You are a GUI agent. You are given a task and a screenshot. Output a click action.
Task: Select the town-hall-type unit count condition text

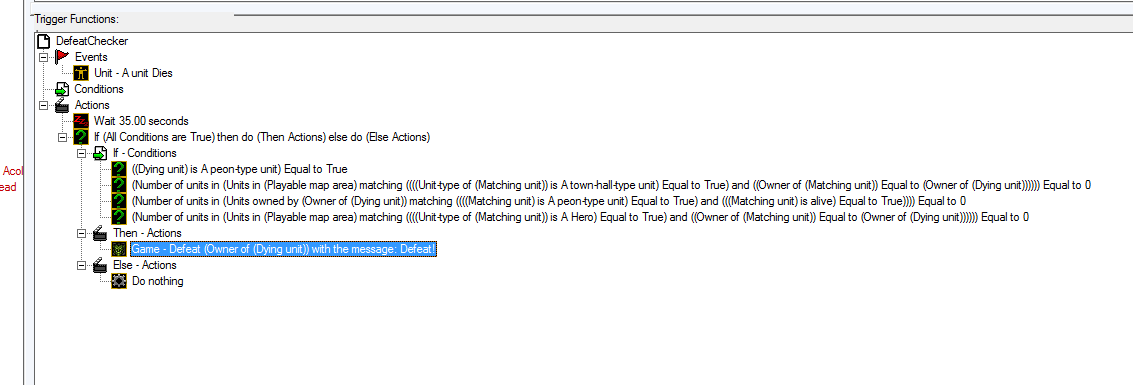611,185
